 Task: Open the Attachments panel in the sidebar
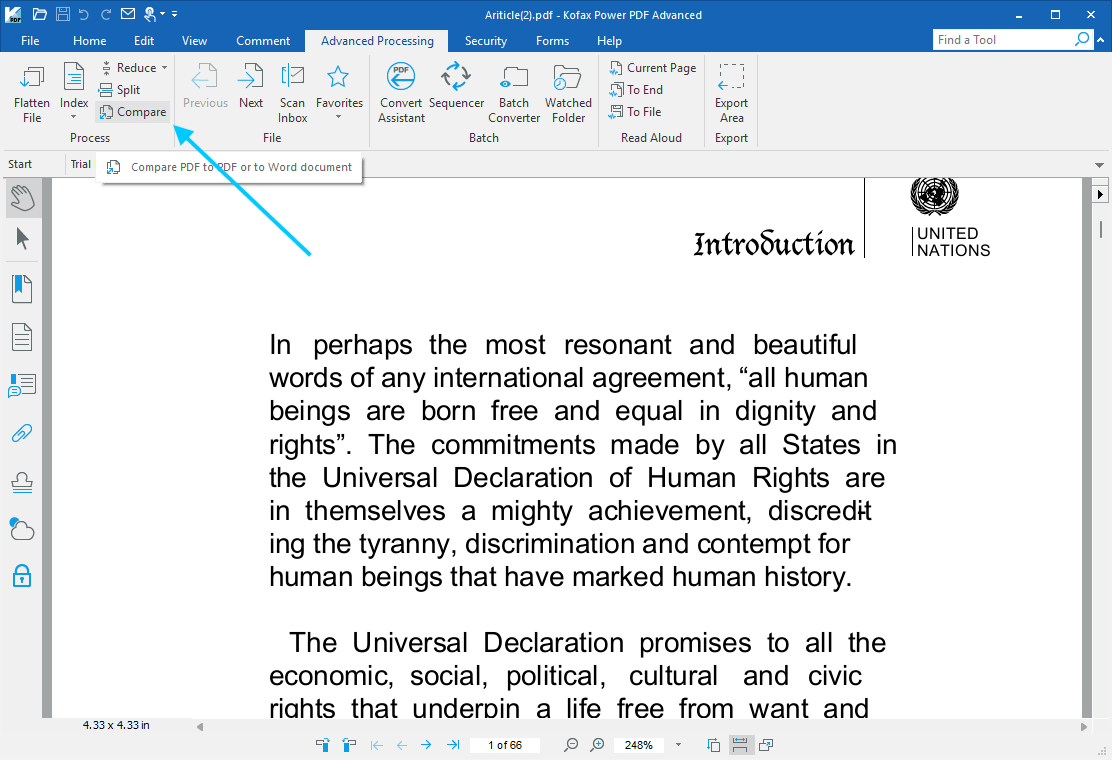pos(22,432)
